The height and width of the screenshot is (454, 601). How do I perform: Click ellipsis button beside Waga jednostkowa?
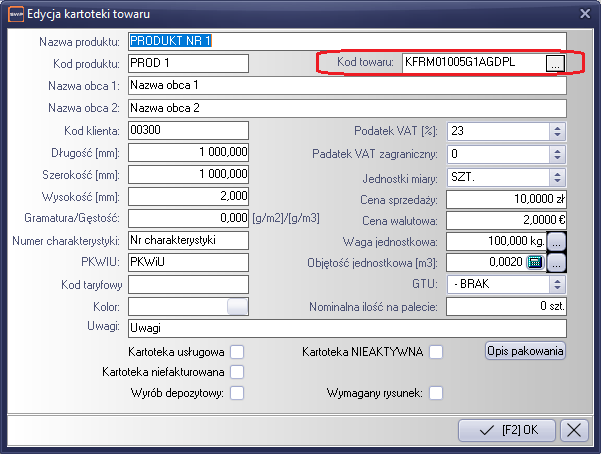[x=557, y=241]
